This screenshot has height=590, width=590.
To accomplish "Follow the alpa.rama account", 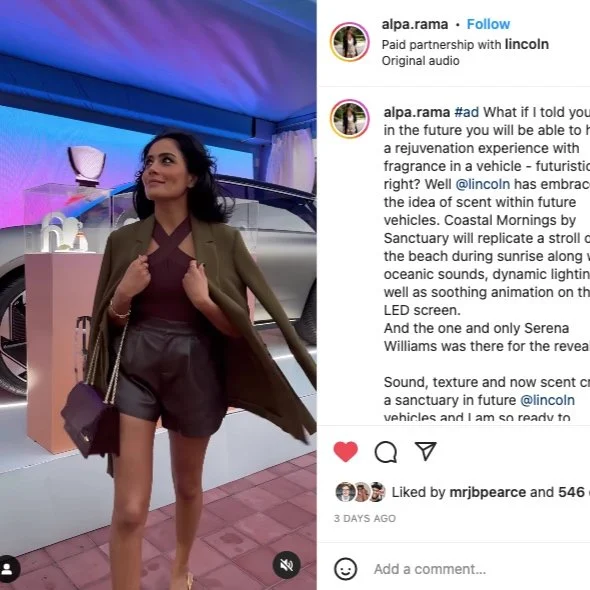I will tap(488, 24).
